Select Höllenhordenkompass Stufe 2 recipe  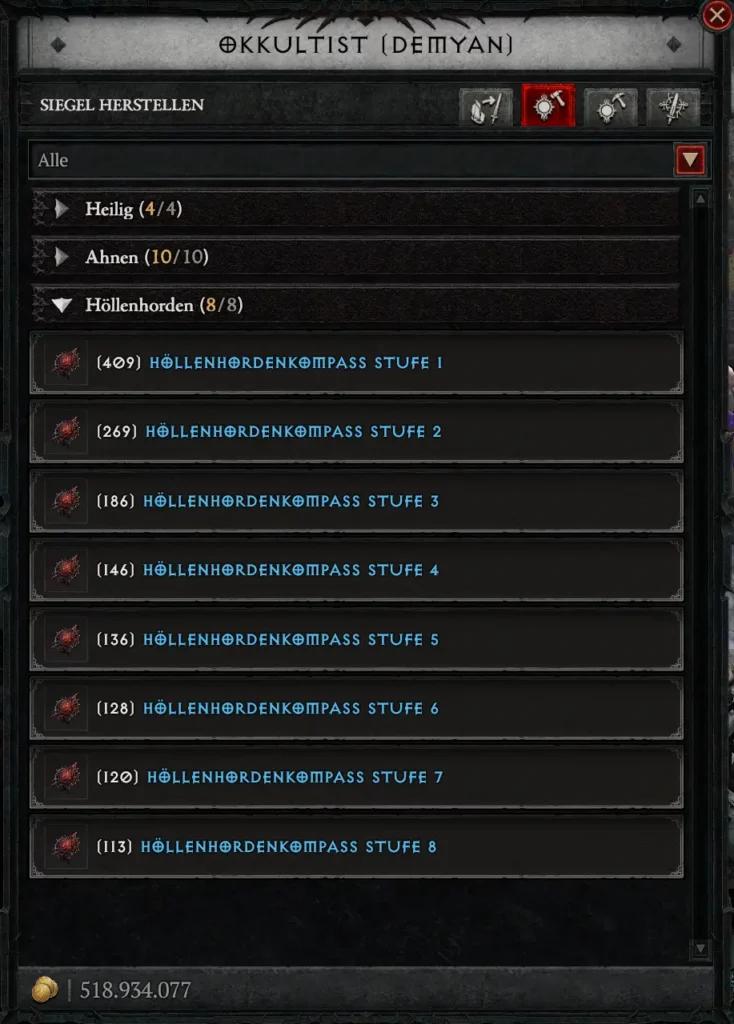pos(357,432)
